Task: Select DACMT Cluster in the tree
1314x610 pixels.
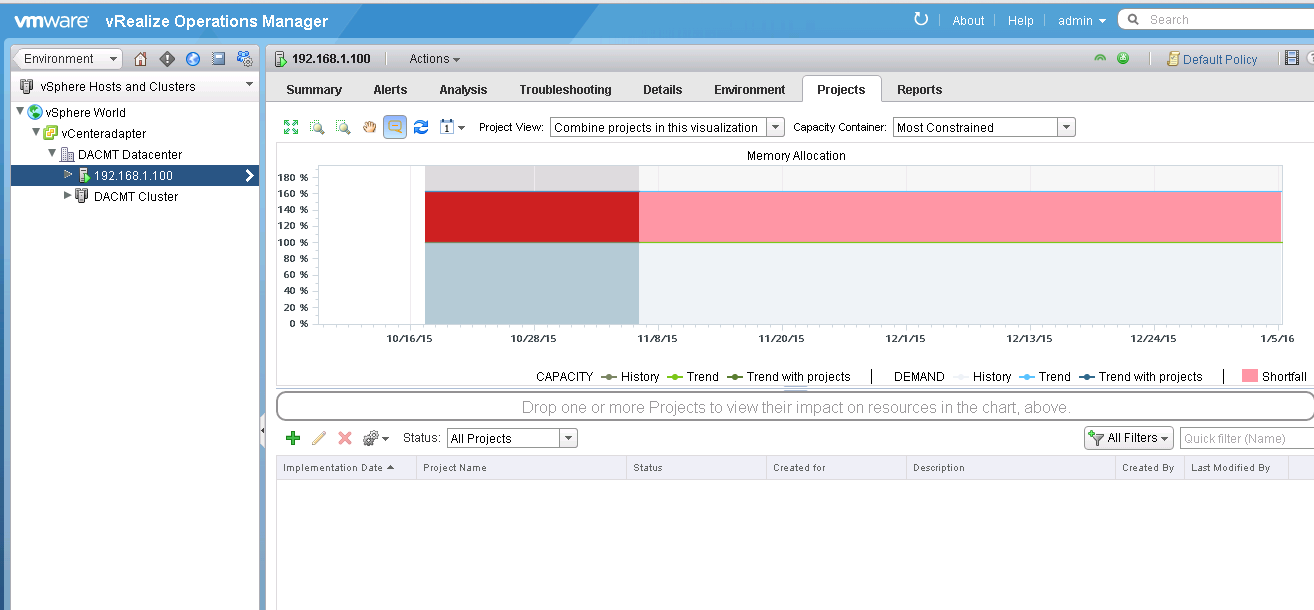Action: 136,196
